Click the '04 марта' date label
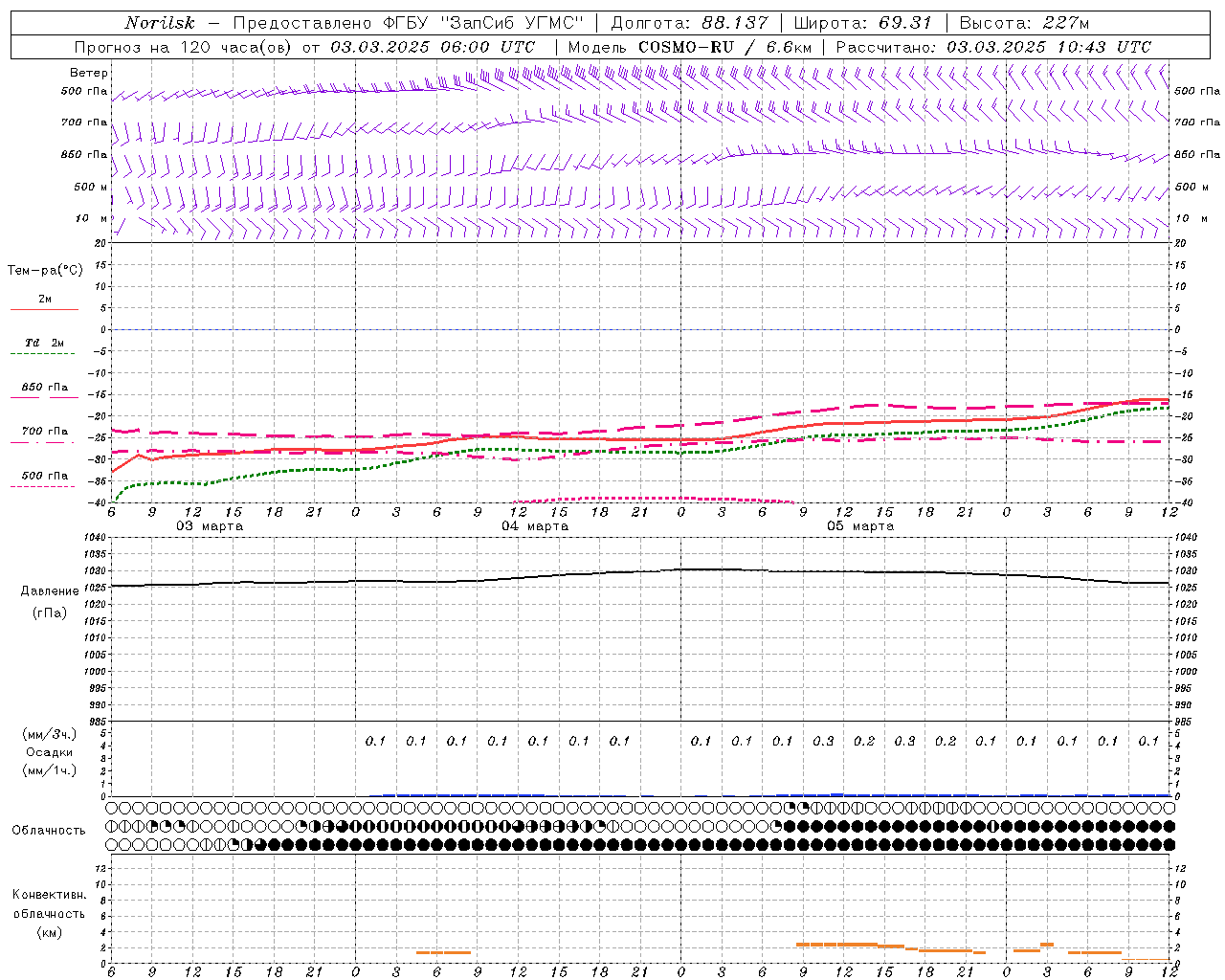 [x=535, y=526]
